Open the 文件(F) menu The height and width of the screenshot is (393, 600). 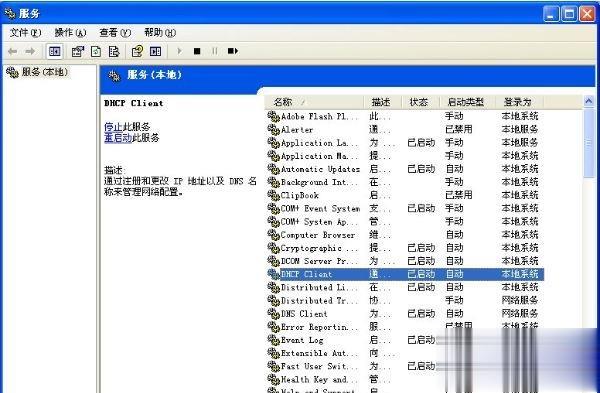pyautogui.click(x=25, y=33)
